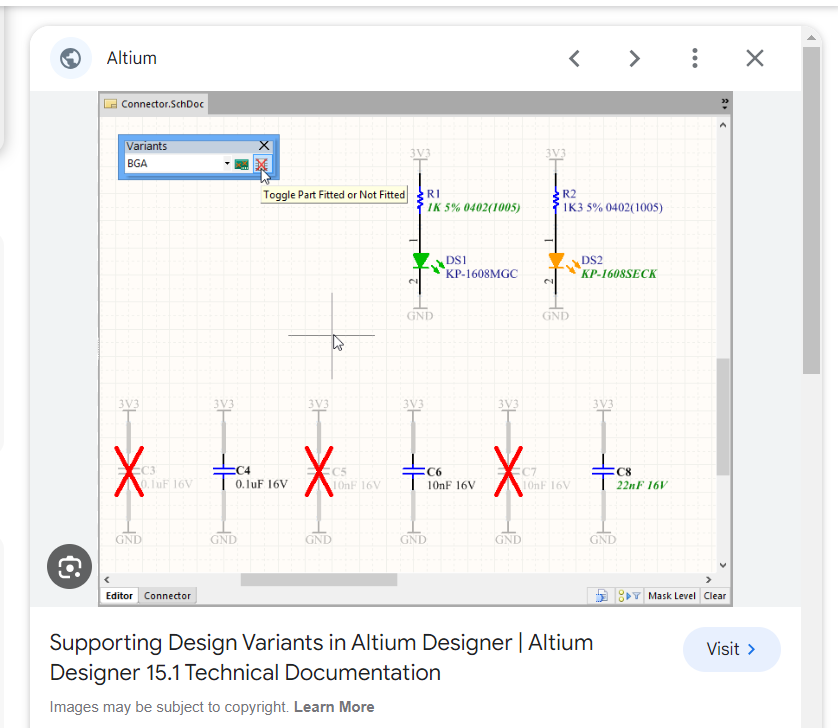Click the schematic vertical scrollbar thumb
Viewport: 838px width, 728px height.
[723, 416]
